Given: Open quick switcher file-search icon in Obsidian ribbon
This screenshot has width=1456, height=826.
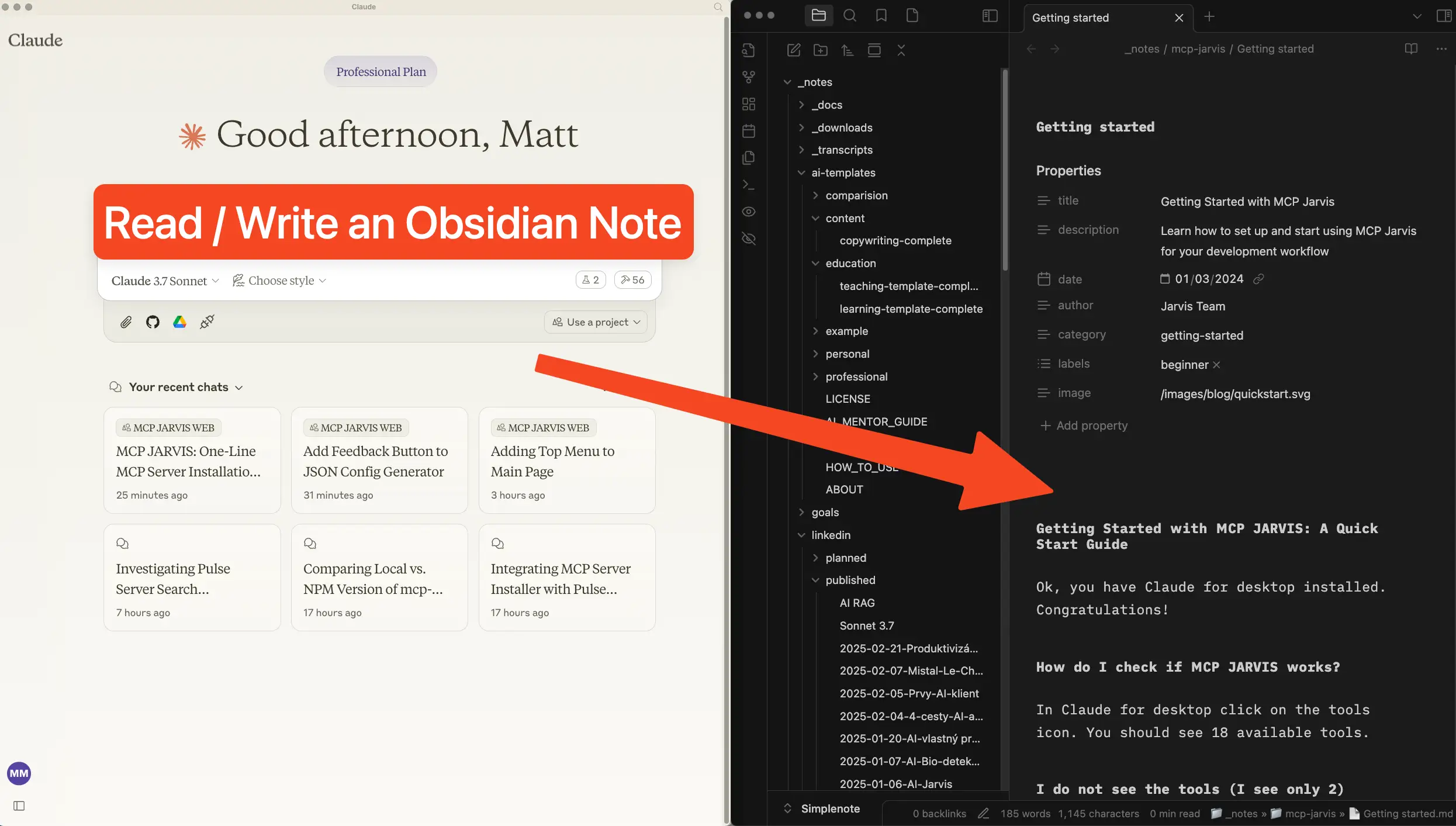Looking at the screenshot, I should (749, 50).
